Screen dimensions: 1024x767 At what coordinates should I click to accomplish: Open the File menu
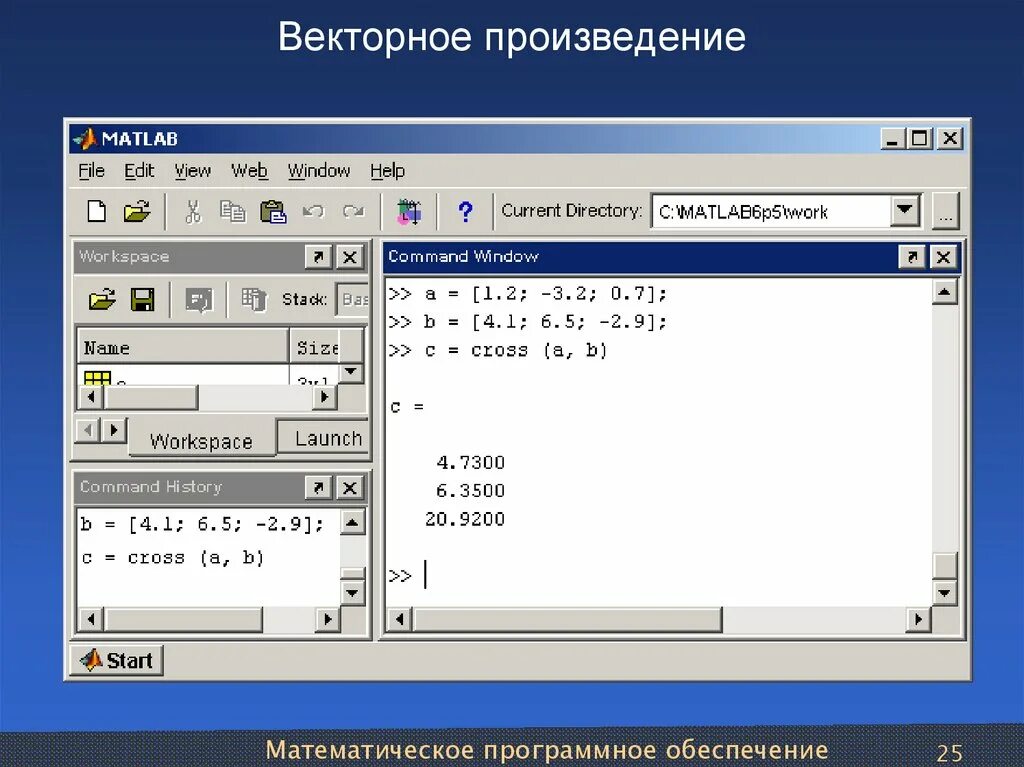[x=91, y=171]
